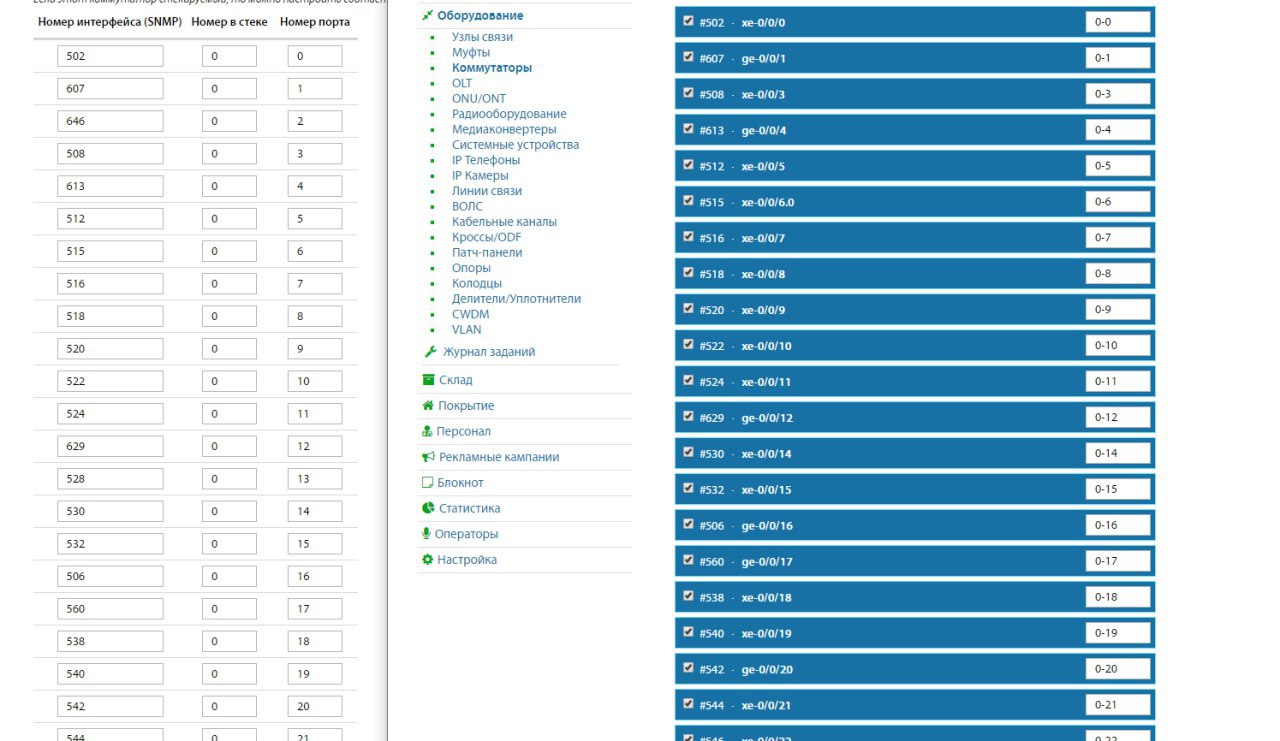
Task: Click SNMP interface field containing 646
Action: point(110,121)
